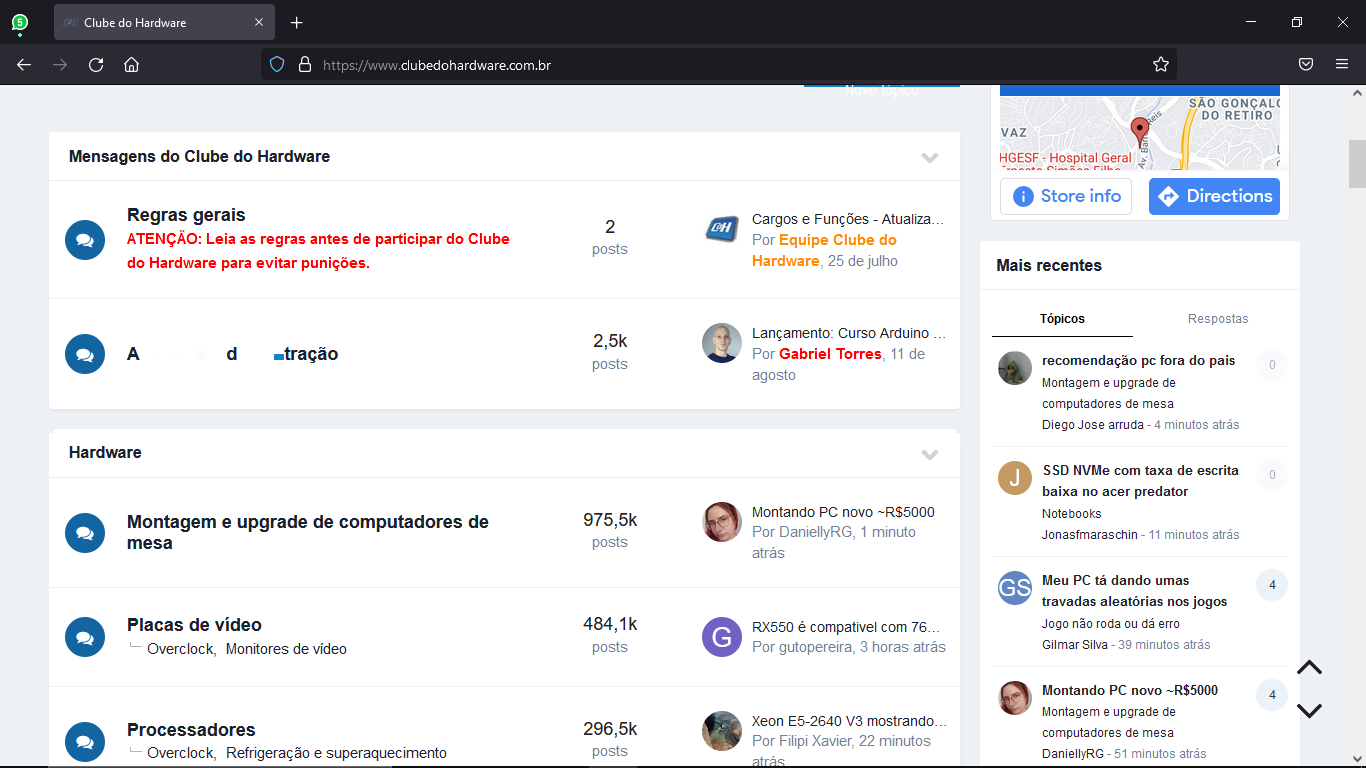This screenshot has height=768, width=1366.
Task: Click the store location map thumbnail
Action: click(1140, 132)
